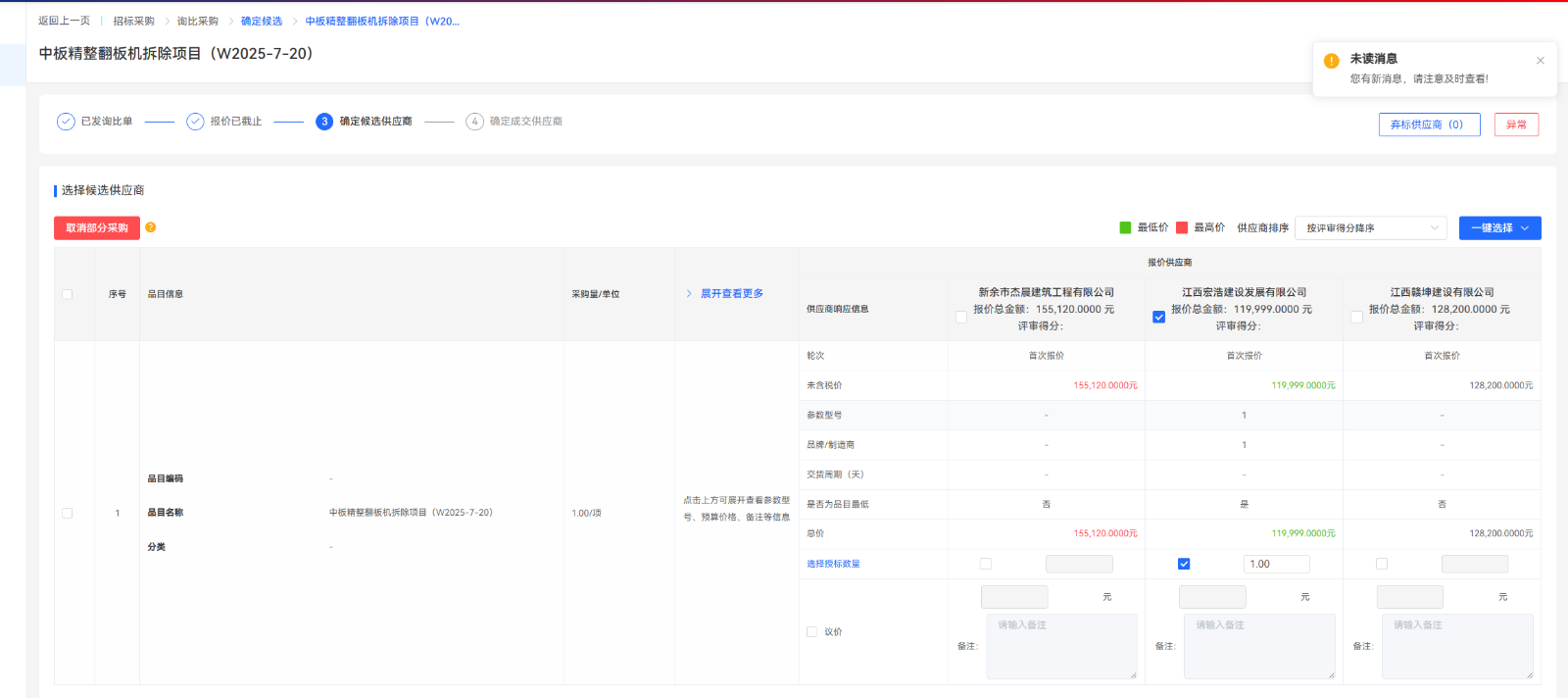
Task: Go to 确定候选 breadcrumb
Action: coord(262,21)
